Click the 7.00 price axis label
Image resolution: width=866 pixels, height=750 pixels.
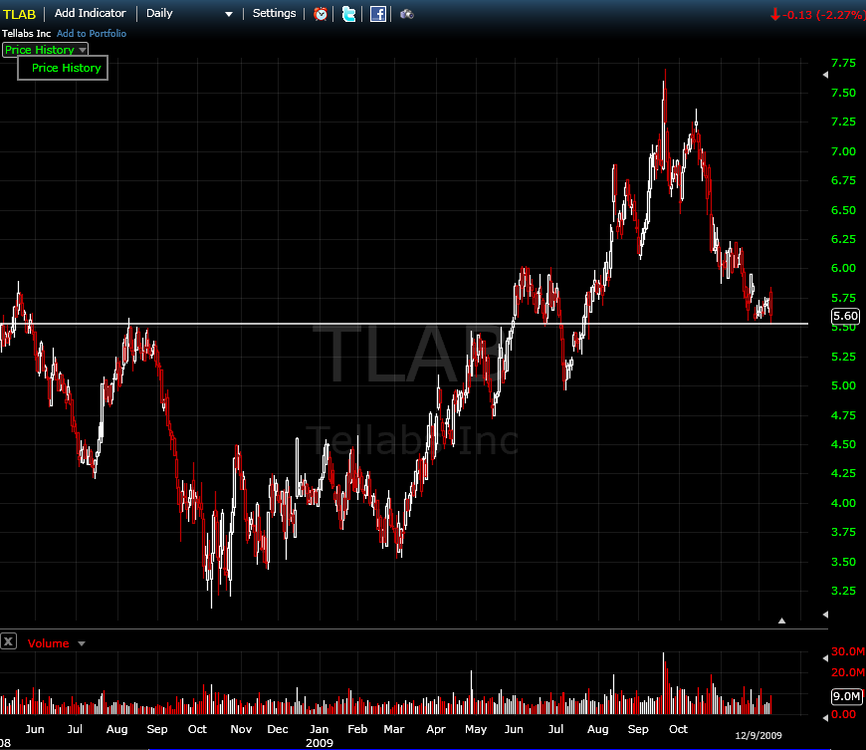(x=843, y=151)
